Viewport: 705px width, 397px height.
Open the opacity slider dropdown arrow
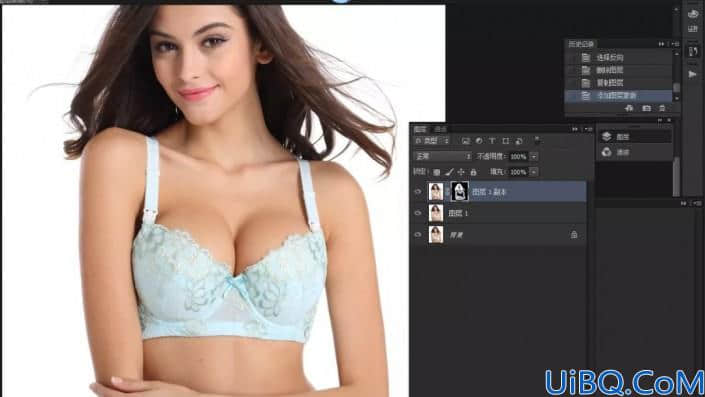534,156
